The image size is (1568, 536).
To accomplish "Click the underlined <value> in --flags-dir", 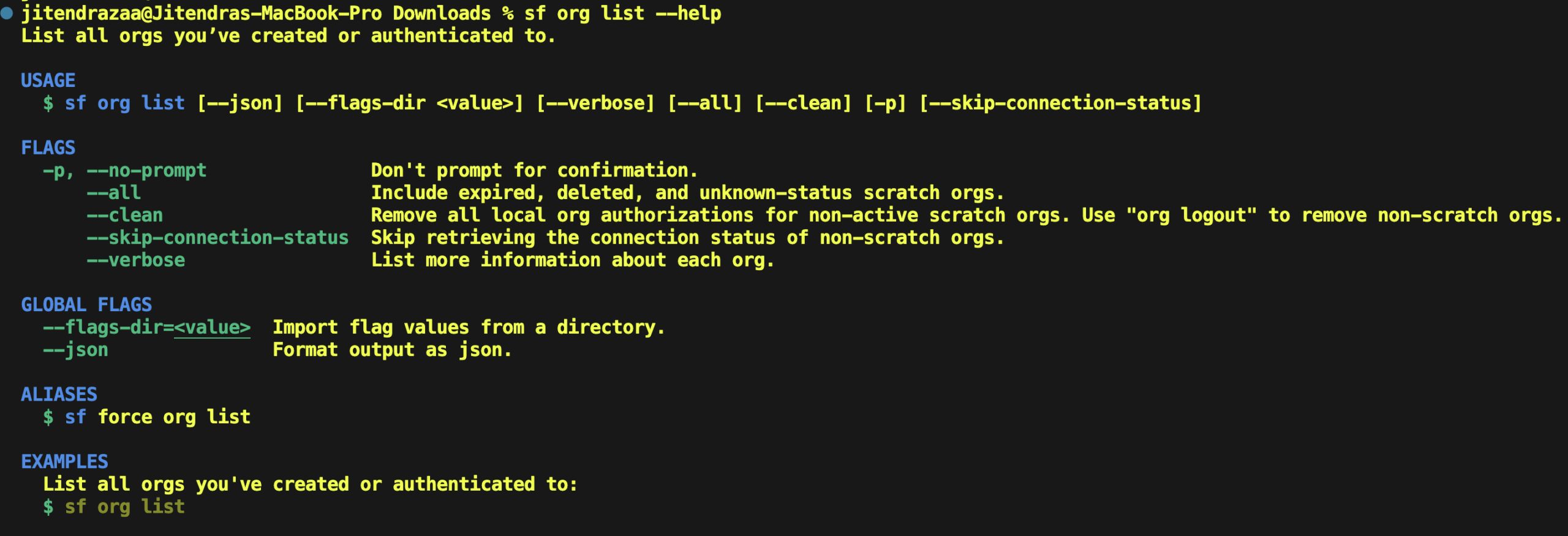I will [x=212, y=328].
